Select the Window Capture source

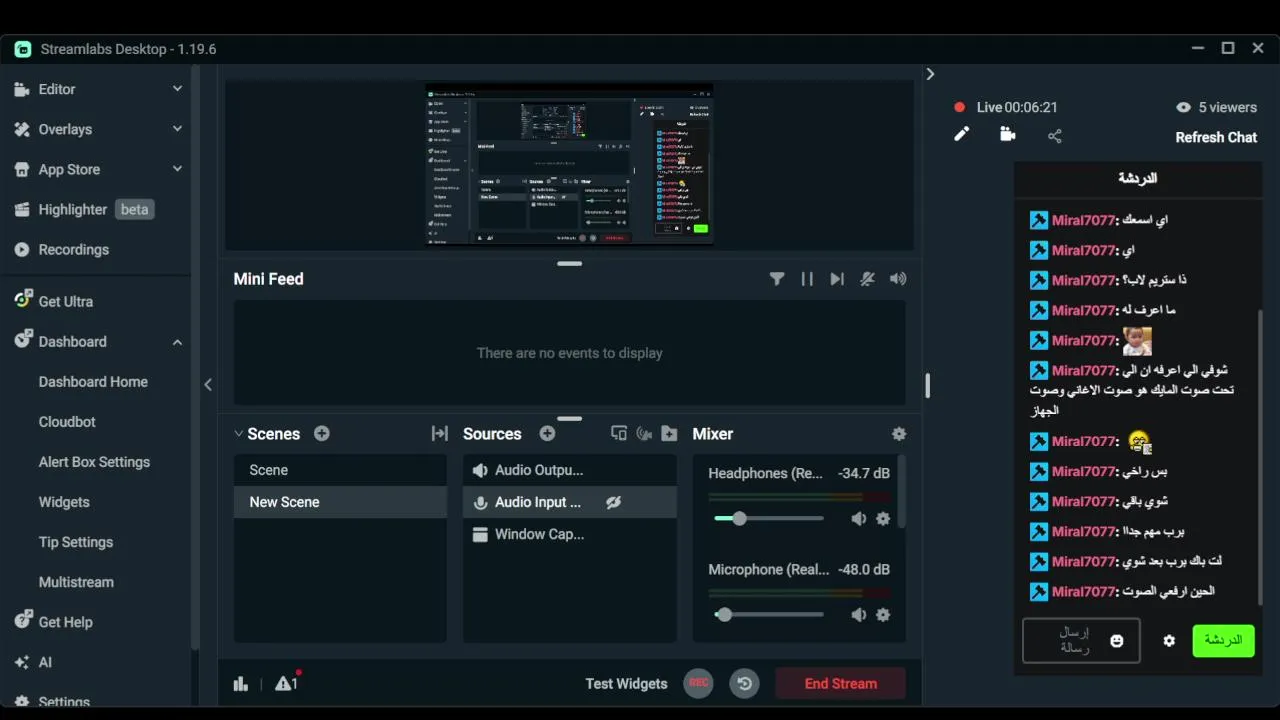(570, 534)
